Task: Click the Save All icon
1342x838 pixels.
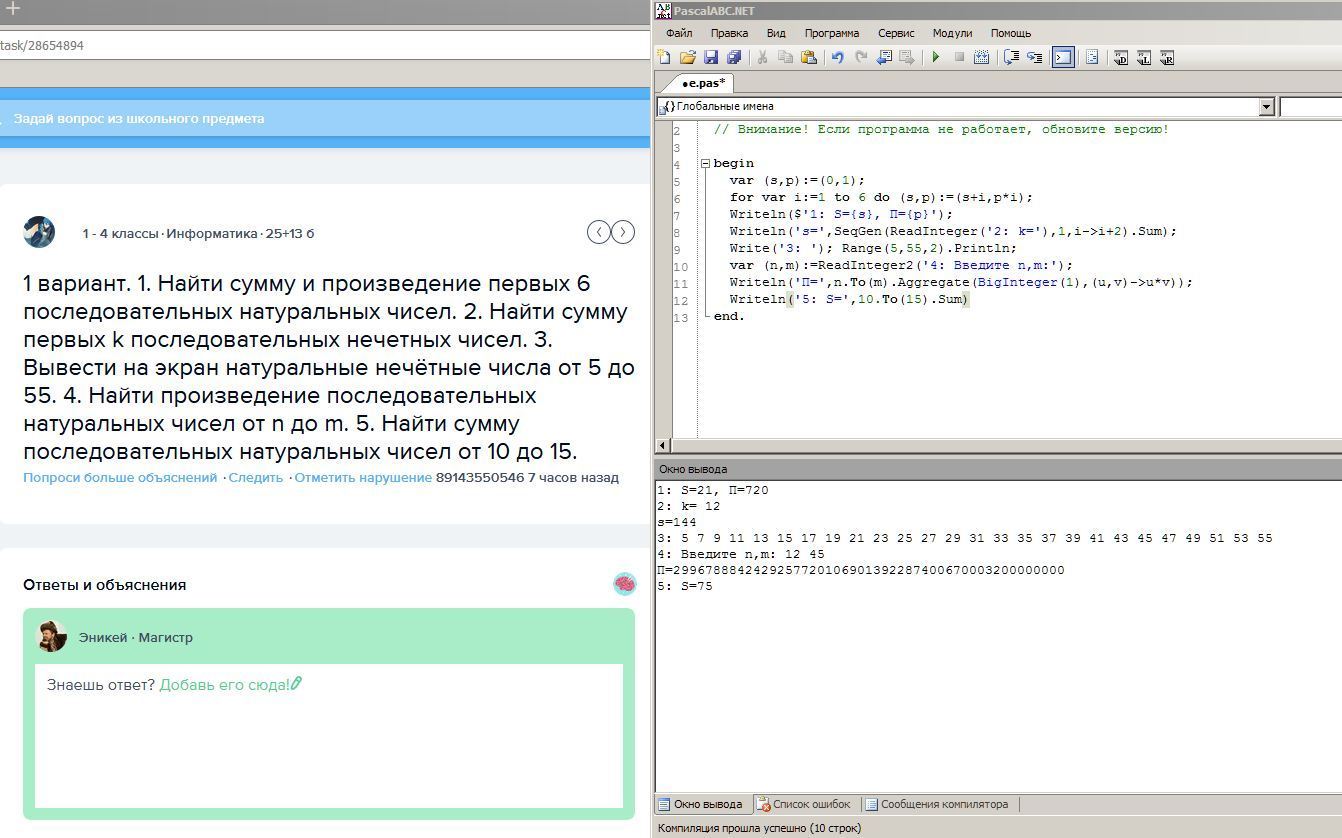Action: [734, 58]
